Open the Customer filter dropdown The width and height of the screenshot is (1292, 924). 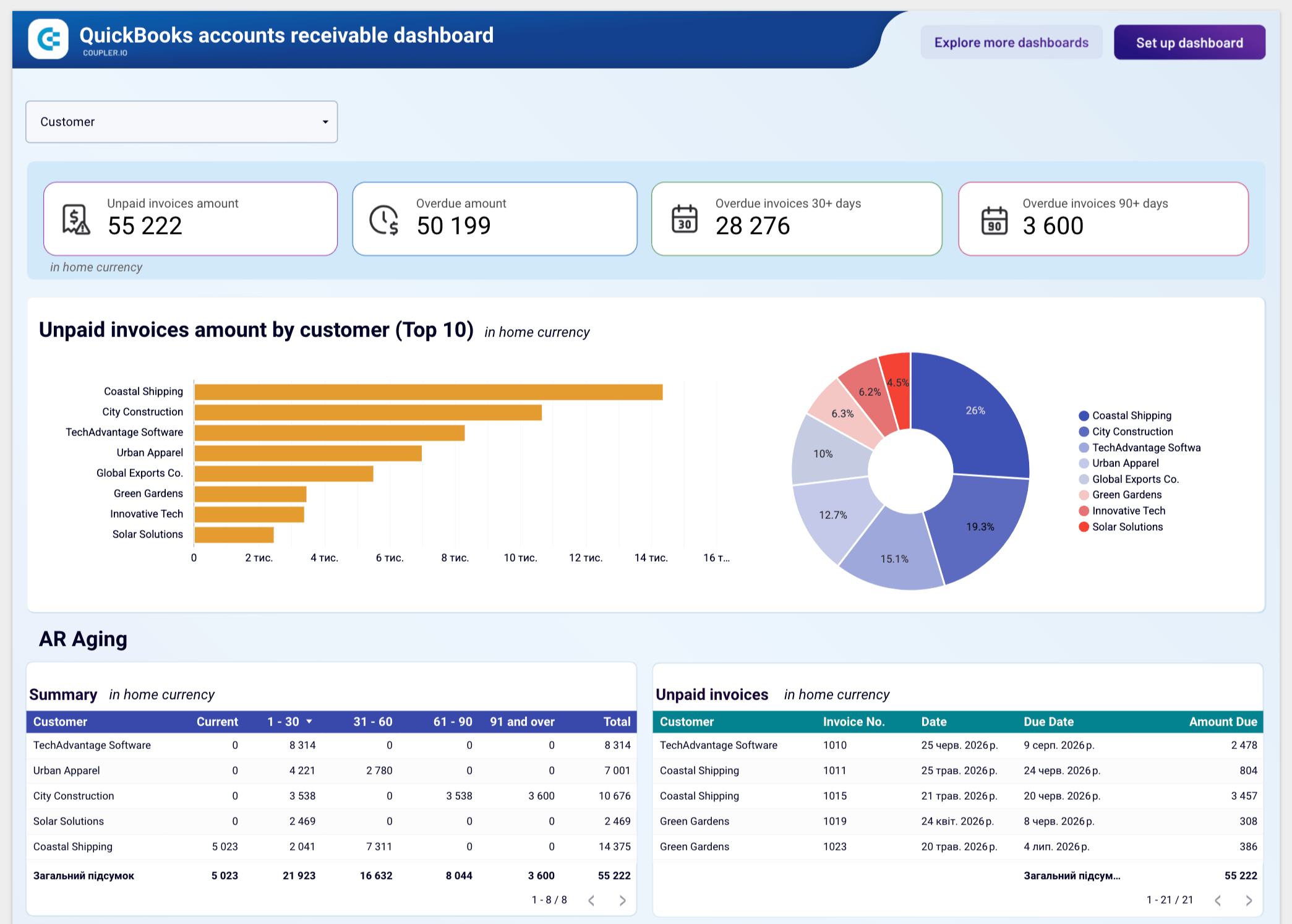(x=181, y=122)
